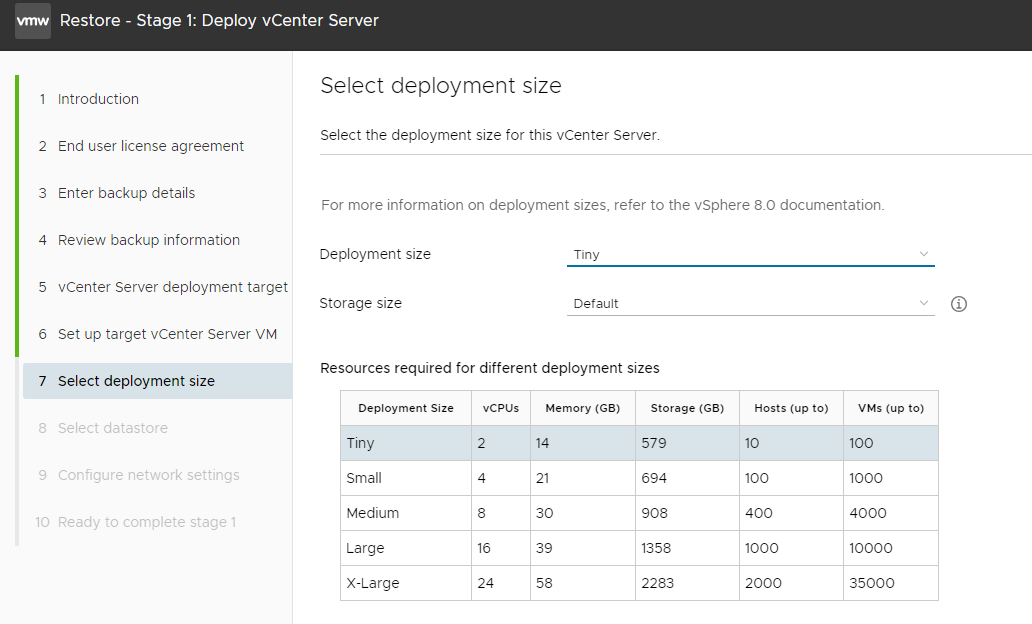Viewport: 1032px width, 624px height.
Task: Click the info icon beside Storage size
Action: (958, 303)
